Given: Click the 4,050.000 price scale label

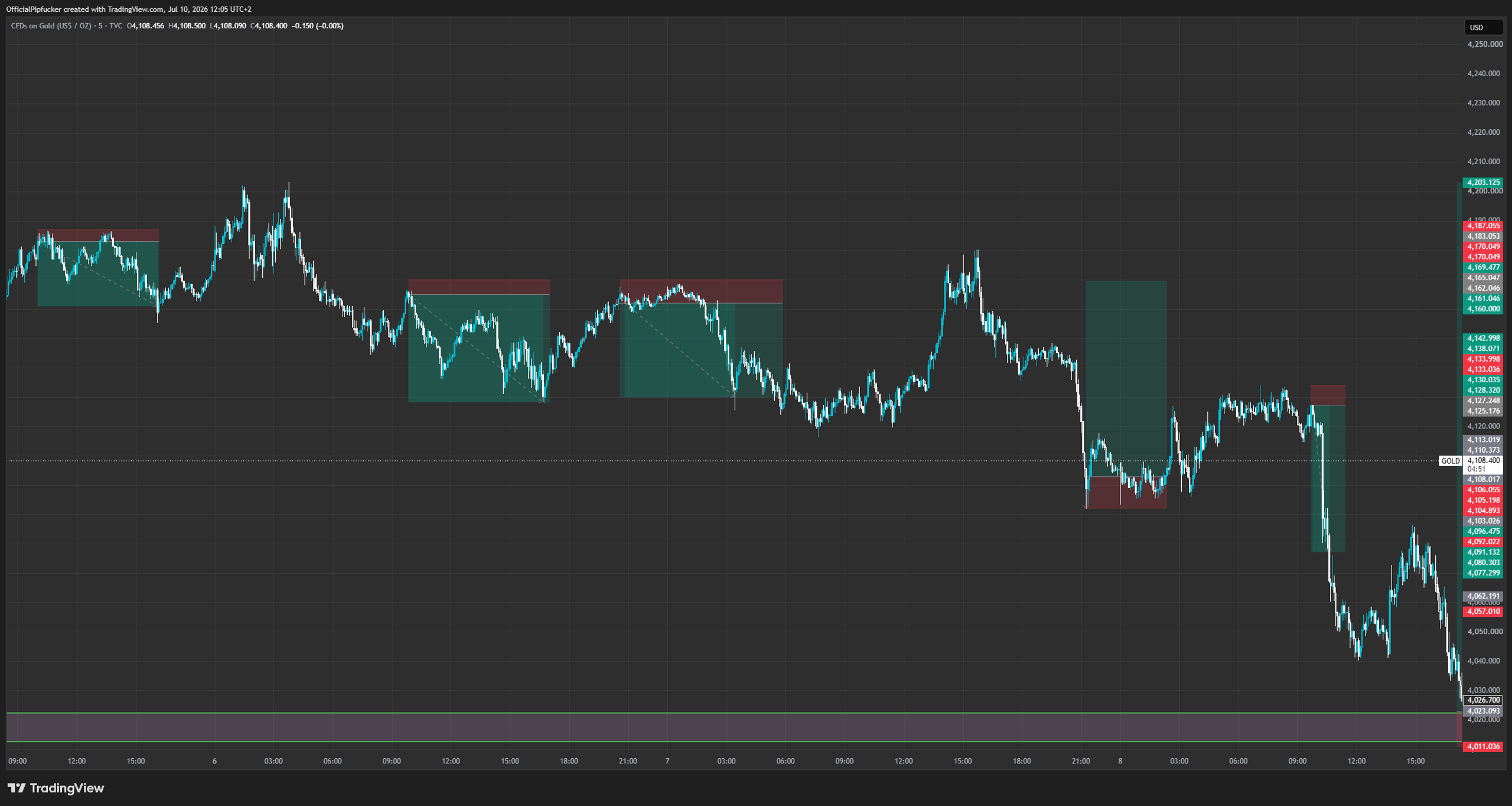Looking at the screenshot, I should tap(1484, 632).
